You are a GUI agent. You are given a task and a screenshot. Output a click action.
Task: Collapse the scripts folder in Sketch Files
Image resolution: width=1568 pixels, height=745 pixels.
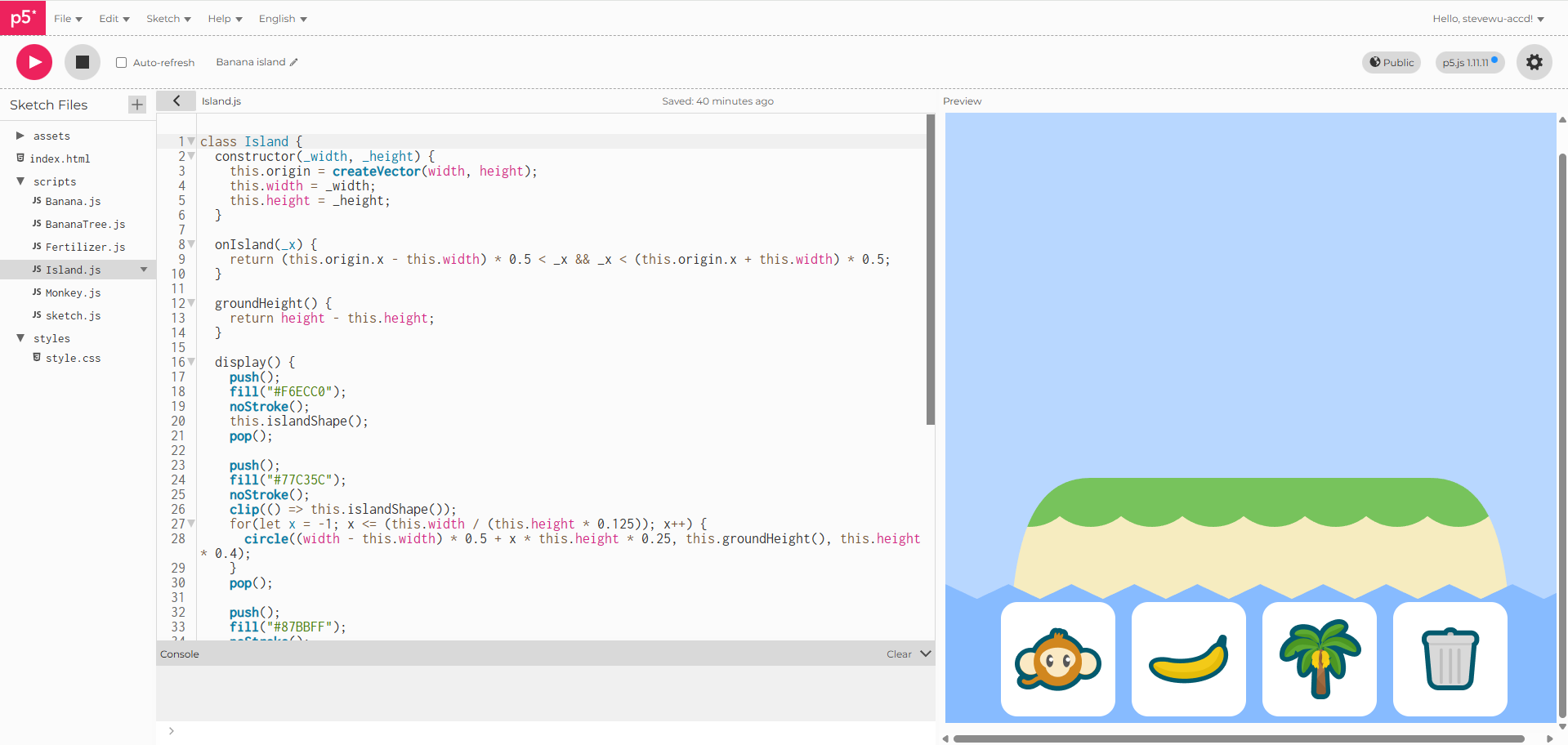20,181
